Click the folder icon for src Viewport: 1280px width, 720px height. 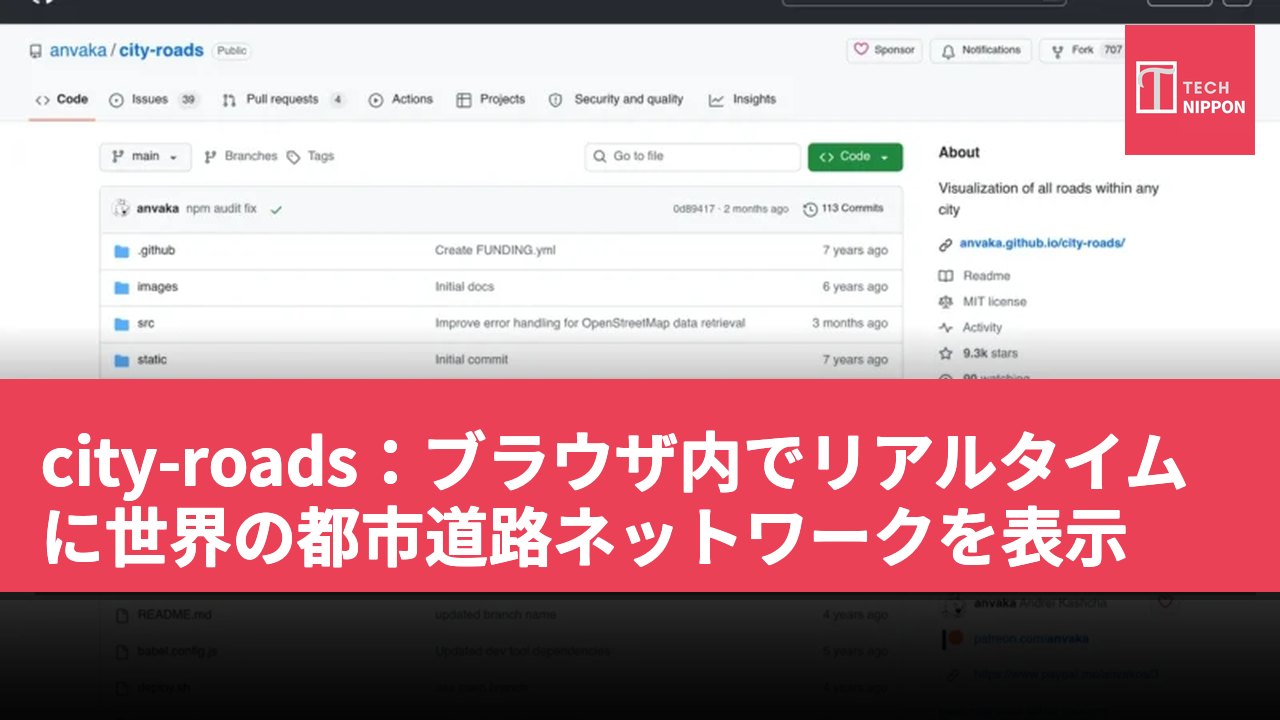click(x=122, y=324)
